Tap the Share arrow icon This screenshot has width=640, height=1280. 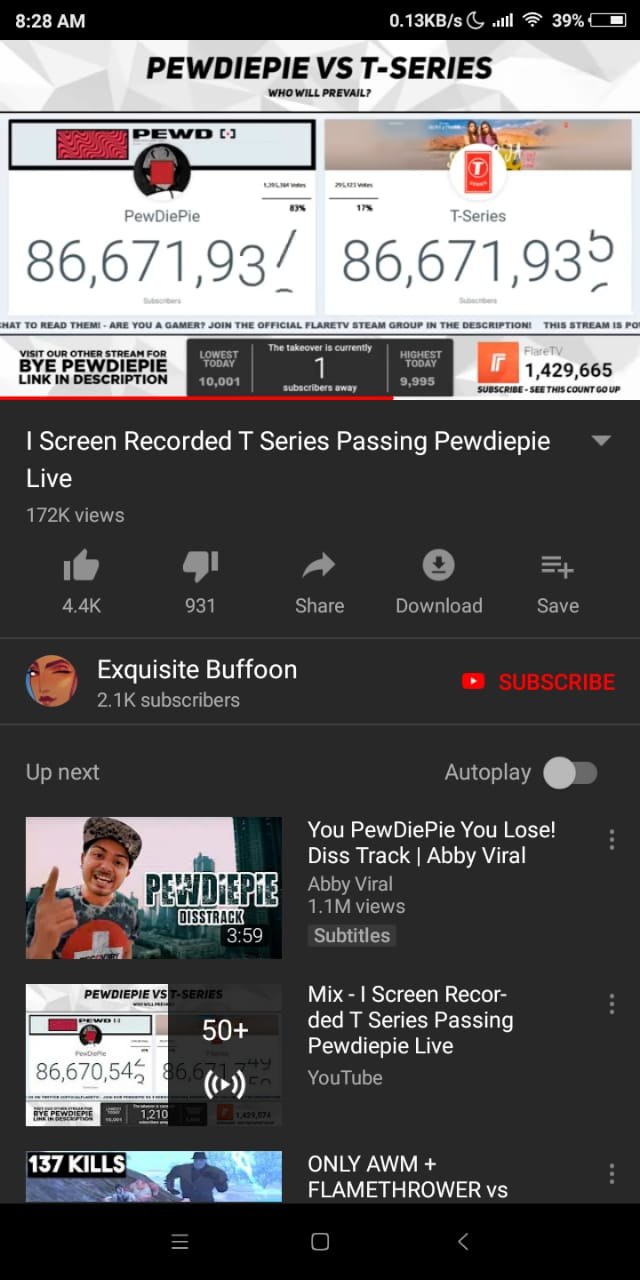319,567
